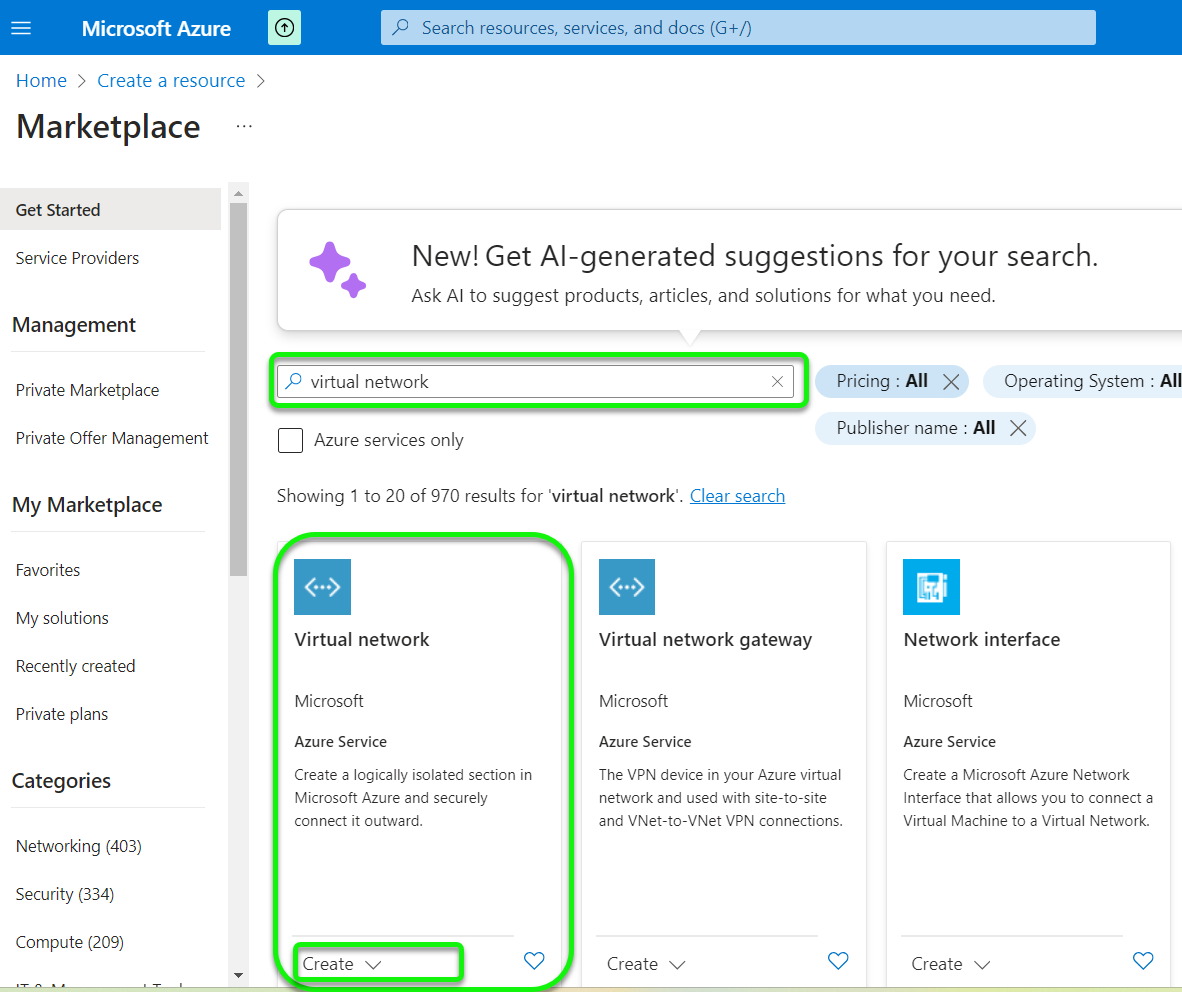Favorite the Network interface card heart
This screenshot has width=1182, height=992.
(x=1143, y=961)
